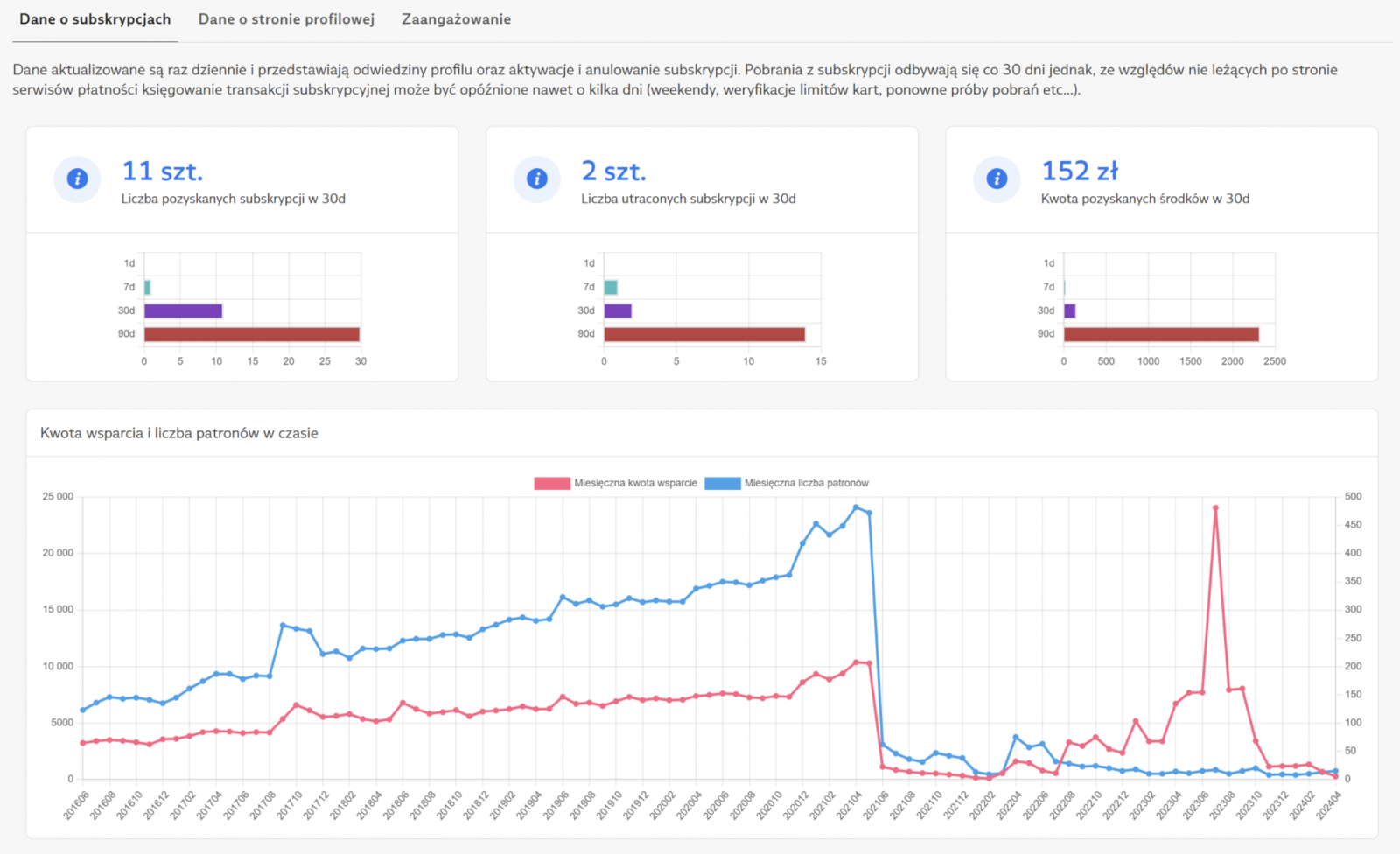This screenshot has width=1400, height=854.
Task: Click the 90d bar in funds gained chart
Action: click(1161, 334)
